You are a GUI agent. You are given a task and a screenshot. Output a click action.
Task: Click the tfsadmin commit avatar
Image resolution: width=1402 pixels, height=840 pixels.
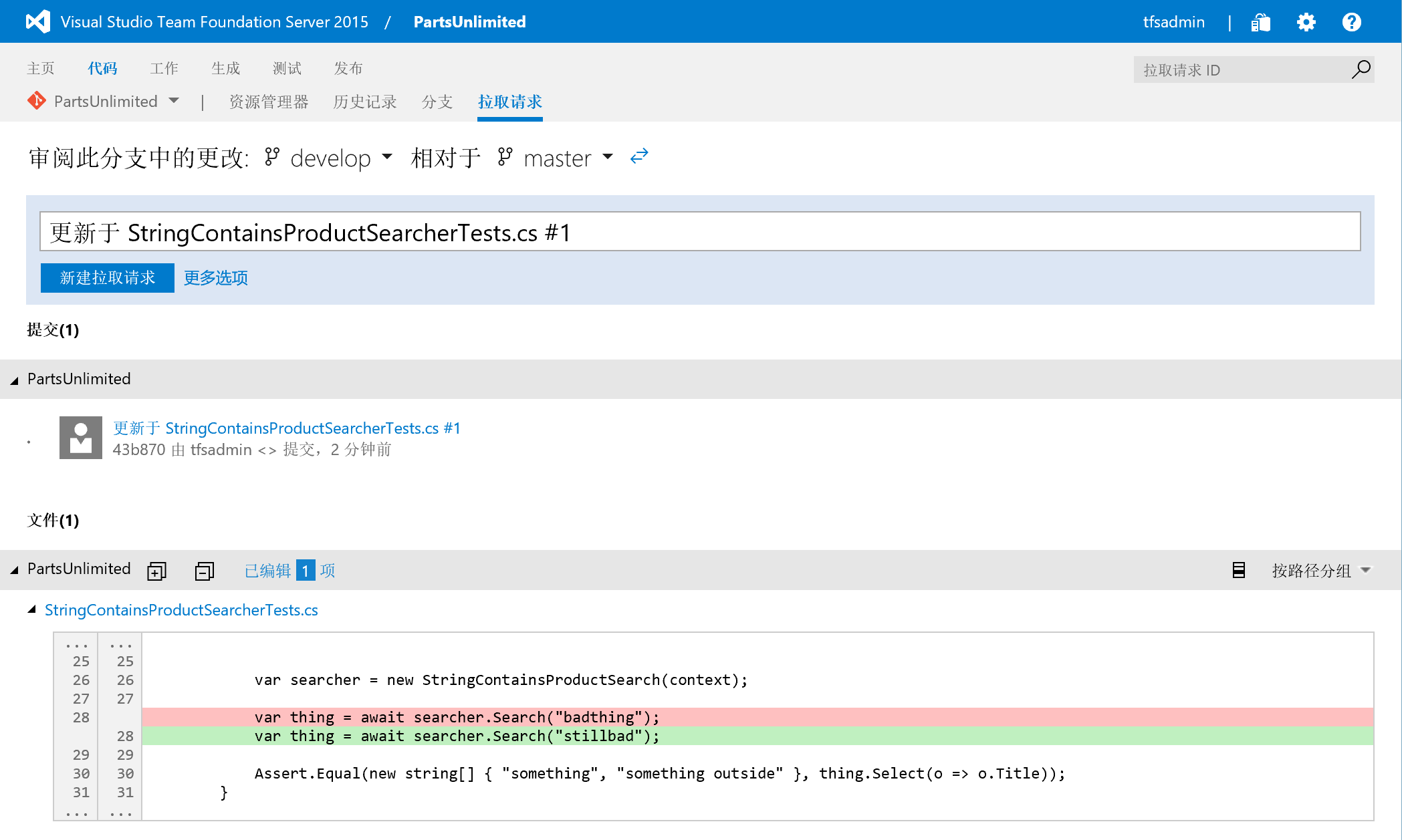pyautogui.click(x=81, y=438)
